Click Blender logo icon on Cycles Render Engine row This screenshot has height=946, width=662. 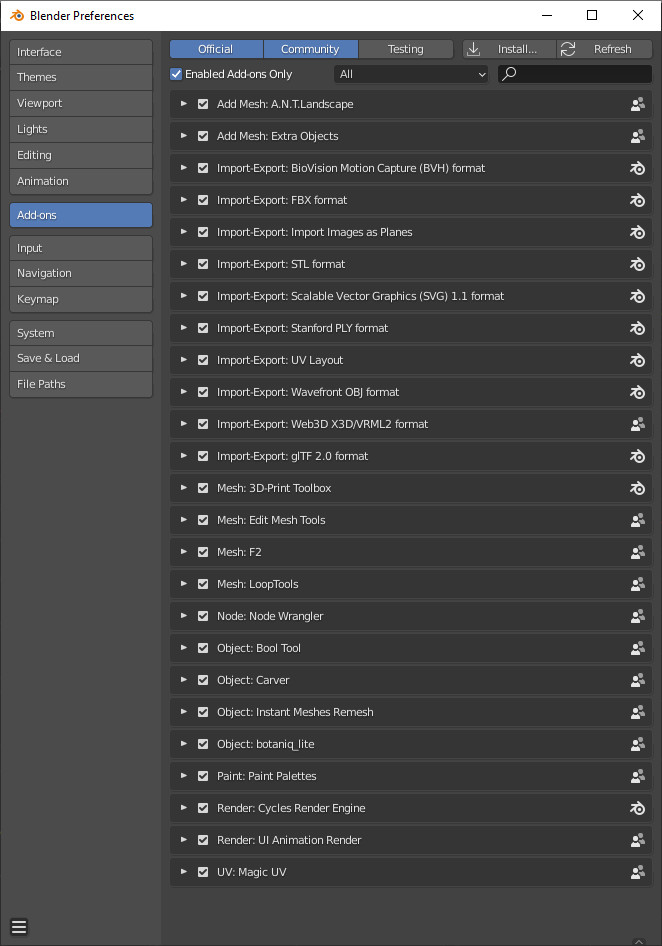coord(637,808)
